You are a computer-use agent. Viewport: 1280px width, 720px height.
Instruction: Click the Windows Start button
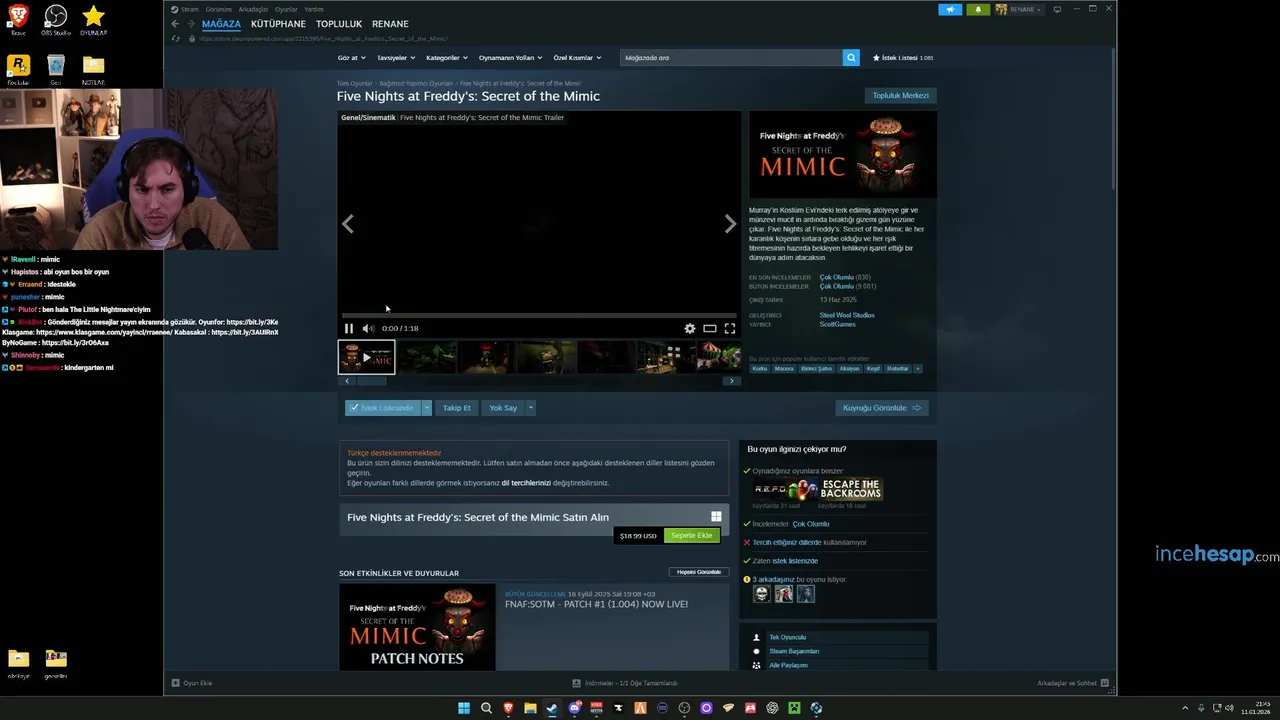(x=464, y=708)
